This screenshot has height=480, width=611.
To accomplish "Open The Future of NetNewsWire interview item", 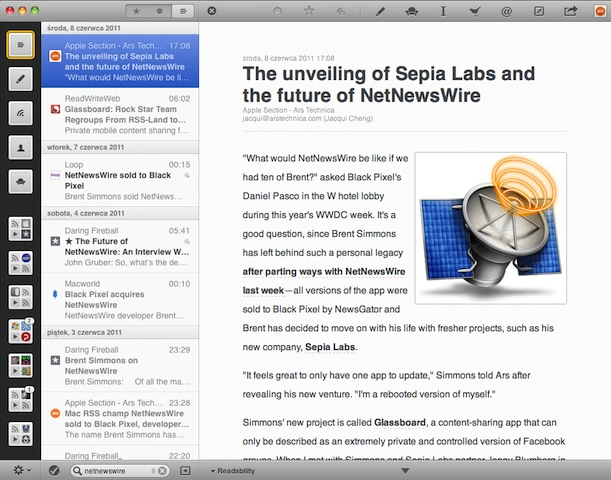I will [120, 246].
